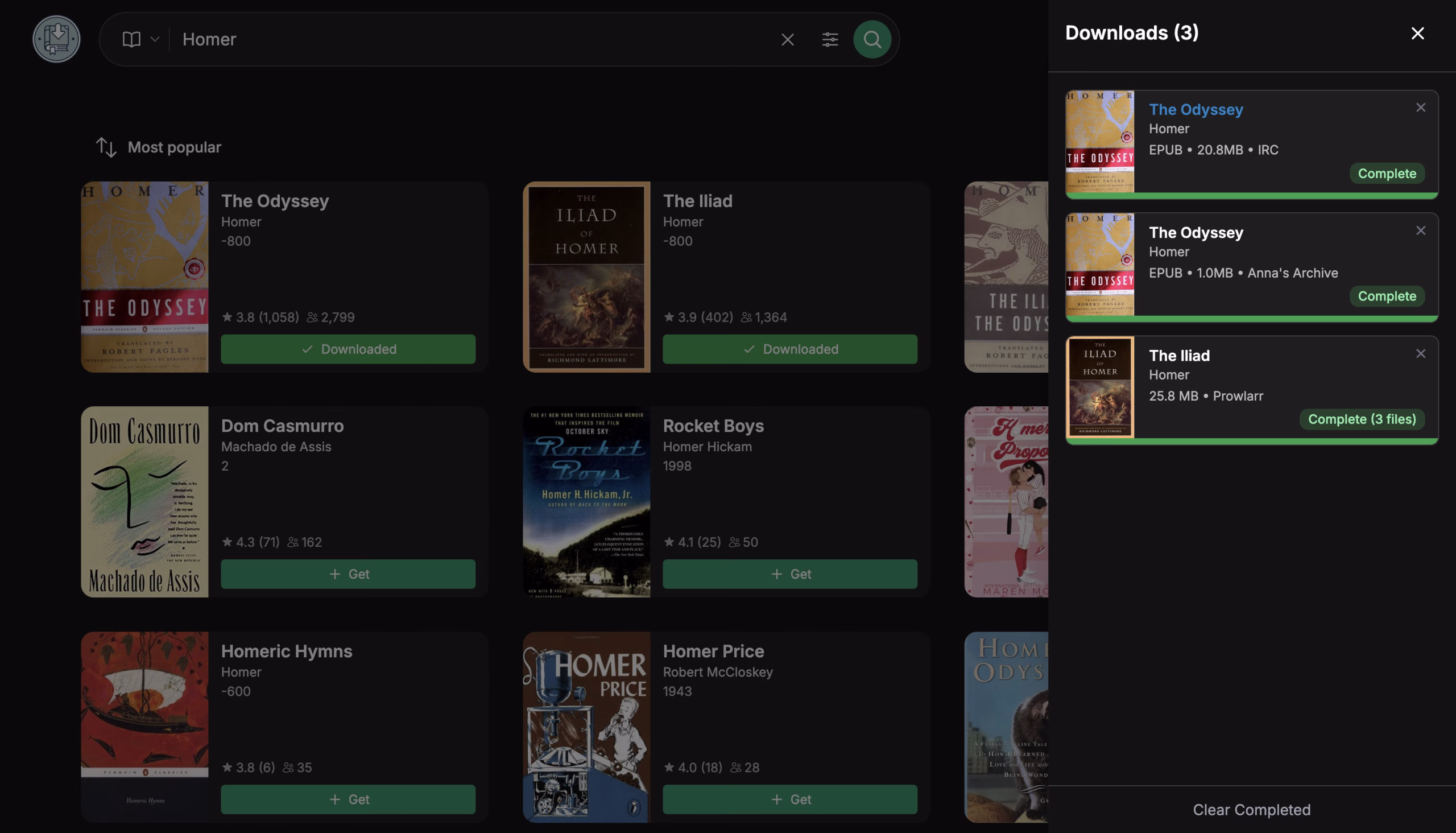Click the green search magnifier button
This screenshot has width=1456, height=833.
click(871, 39)
